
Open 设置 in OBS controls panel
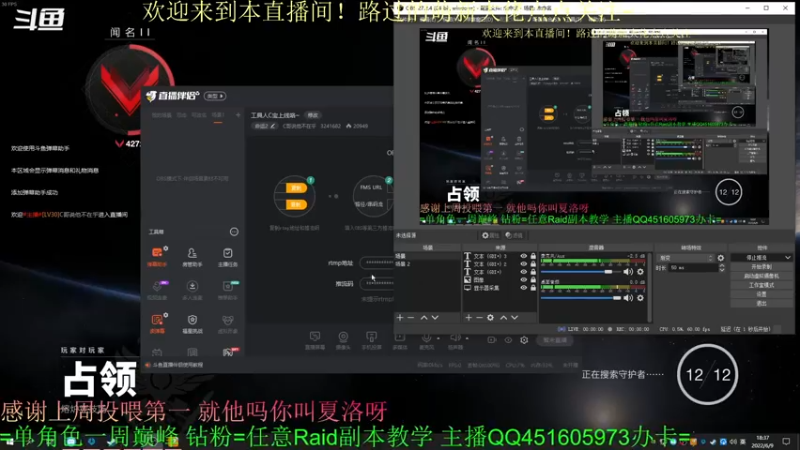[761, 294]
